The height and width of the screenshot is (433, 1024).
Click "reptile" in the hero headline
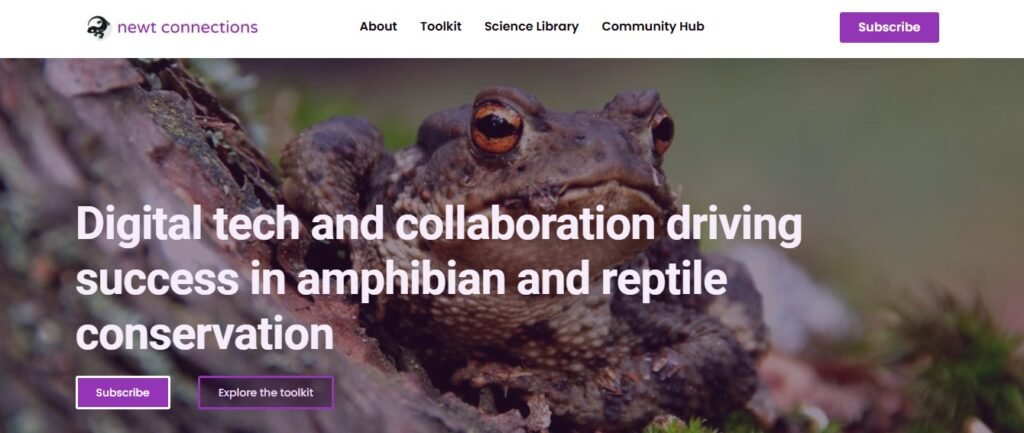click(664, 279)
